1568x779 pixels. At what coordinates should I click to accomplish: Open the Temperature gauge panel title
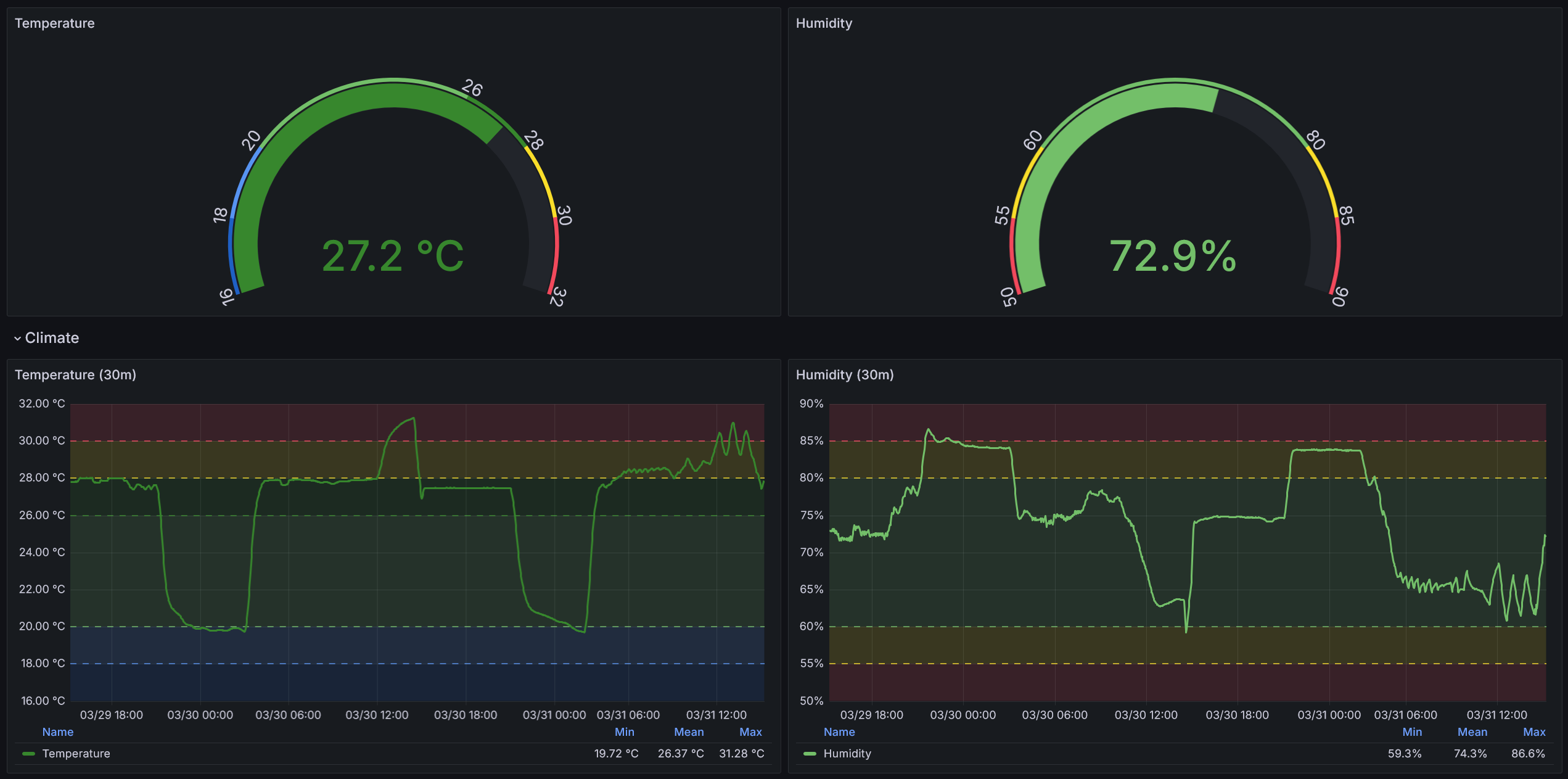[54, 23]
